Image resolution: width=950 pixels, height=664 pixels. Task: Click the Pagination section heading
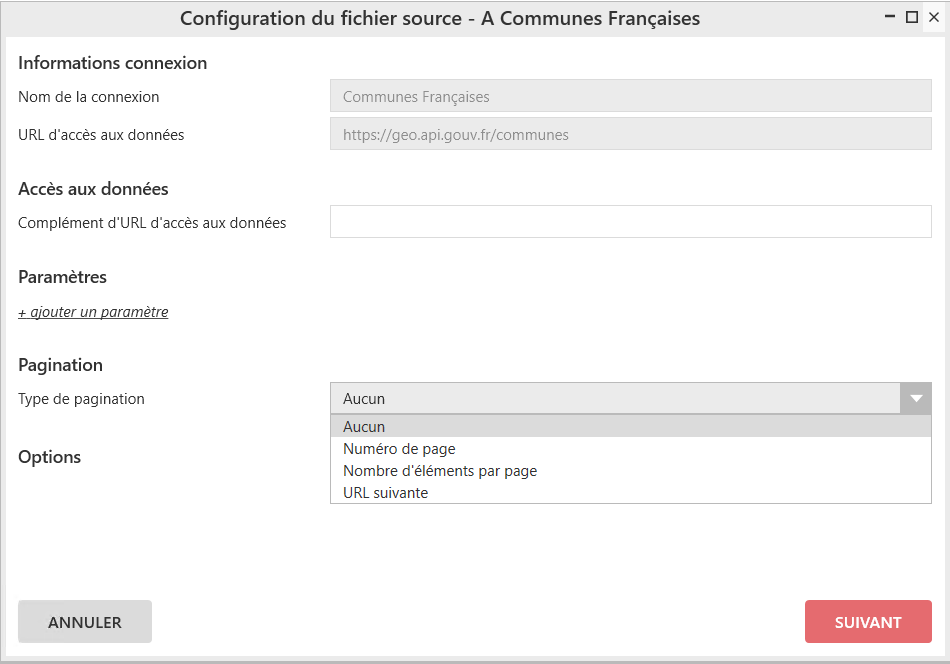click(x=60, y=365)
